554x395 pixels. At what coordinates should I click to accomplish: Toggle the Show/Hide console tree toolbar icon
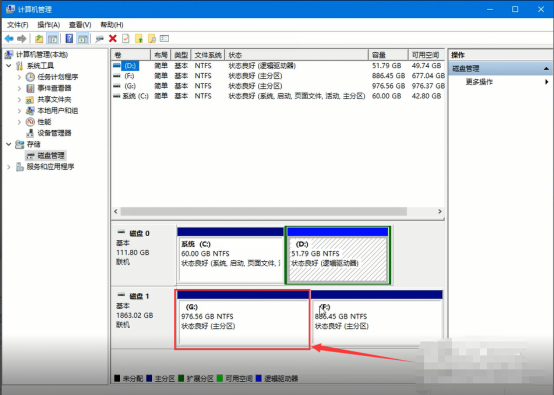point(53,39)
